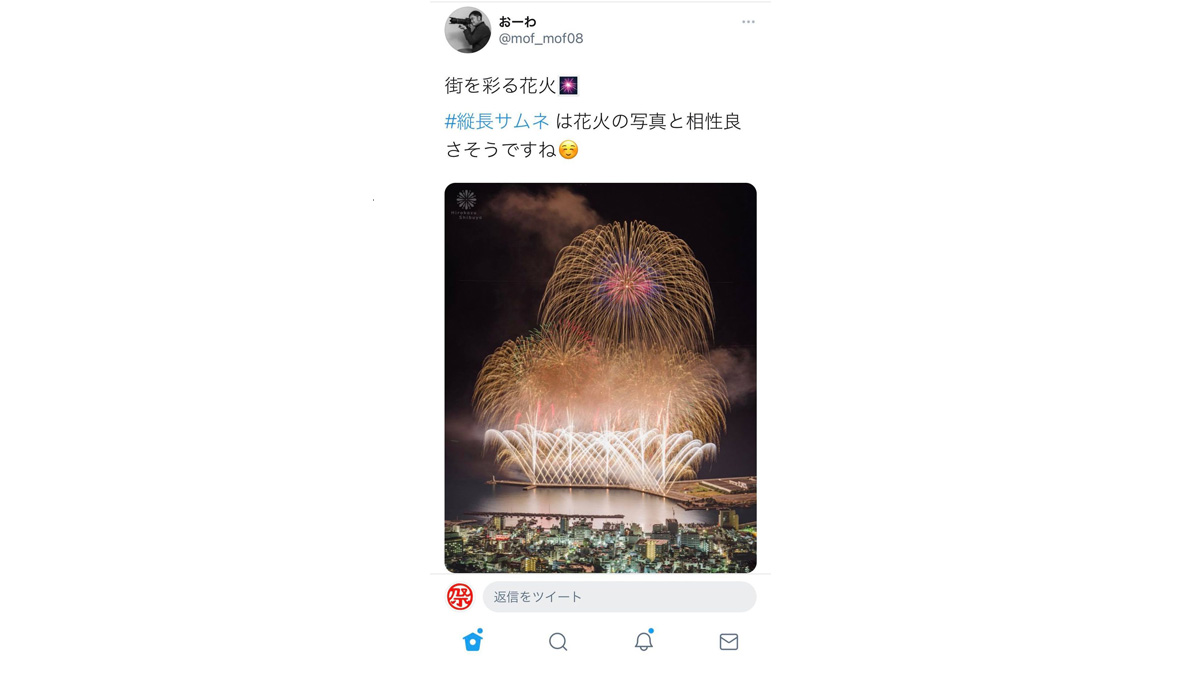Open the #縦長サムネ hashtag link
This screenshot has width=1200, height=675.
tap(497, 121)
